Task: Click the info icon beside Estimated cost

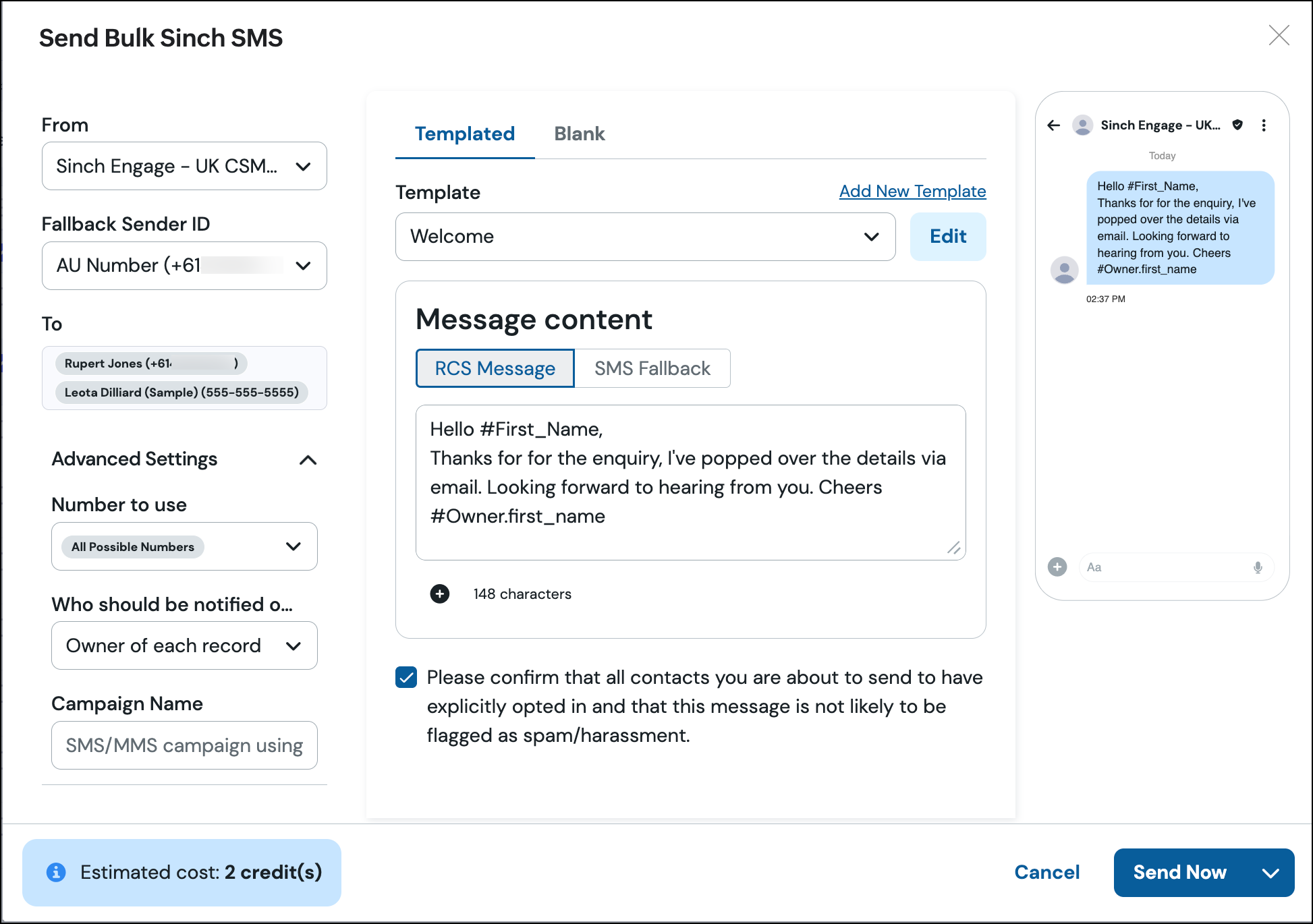Action: tap(56, 872)
